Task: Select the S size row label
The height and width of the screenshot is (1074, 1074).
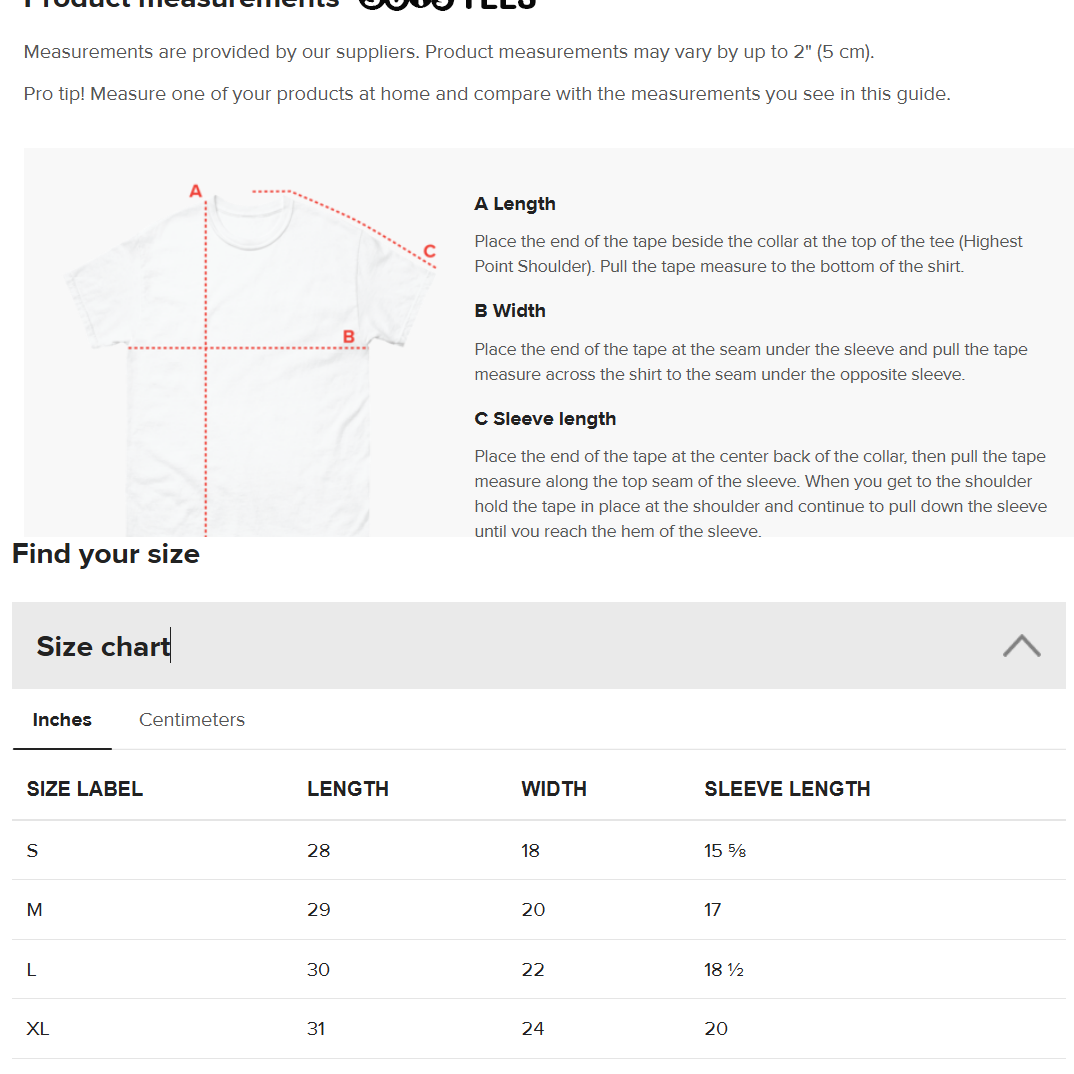Action: (33, 851)
